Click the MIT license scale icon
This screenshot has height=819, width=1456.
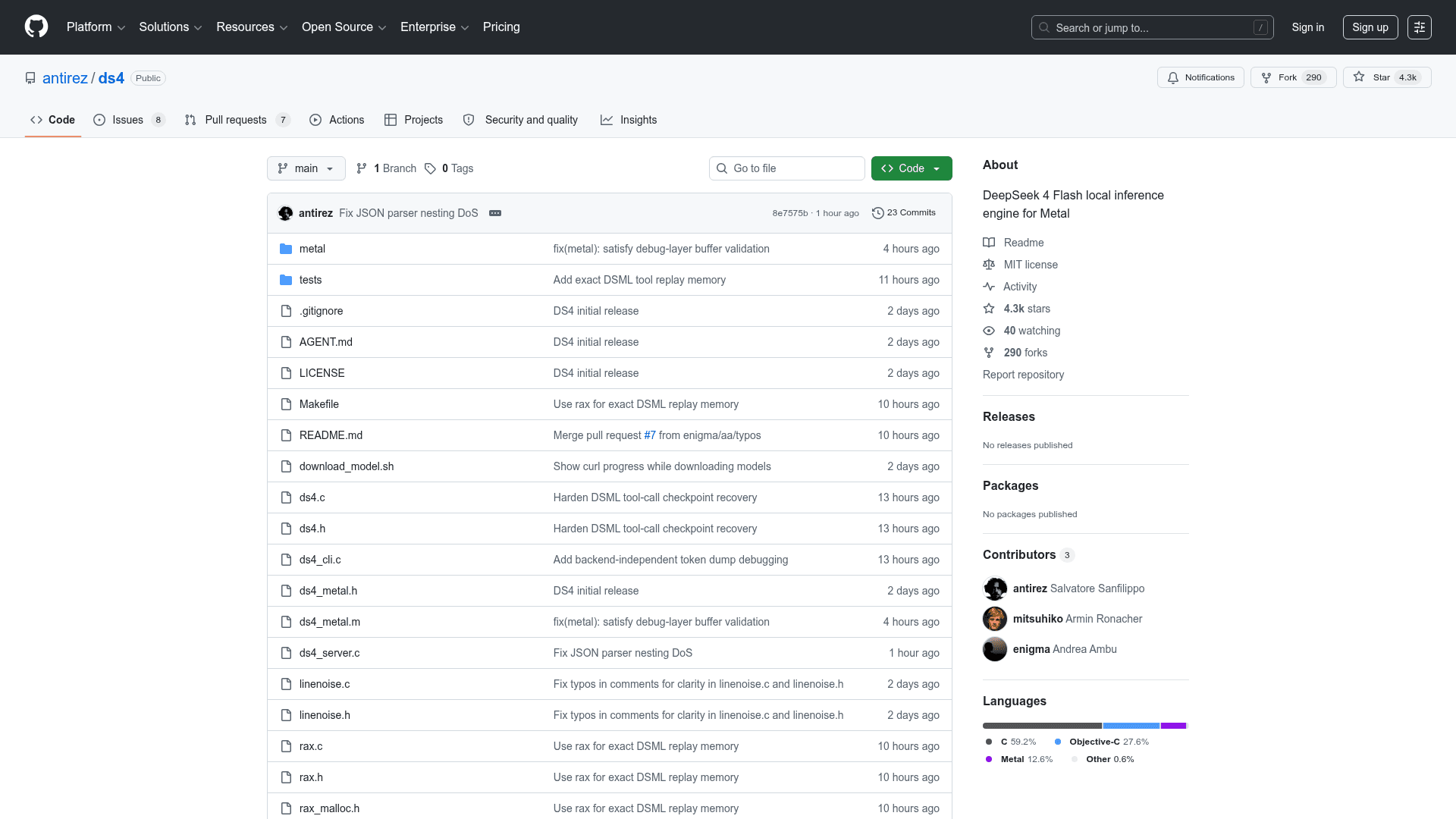(989, 265)
